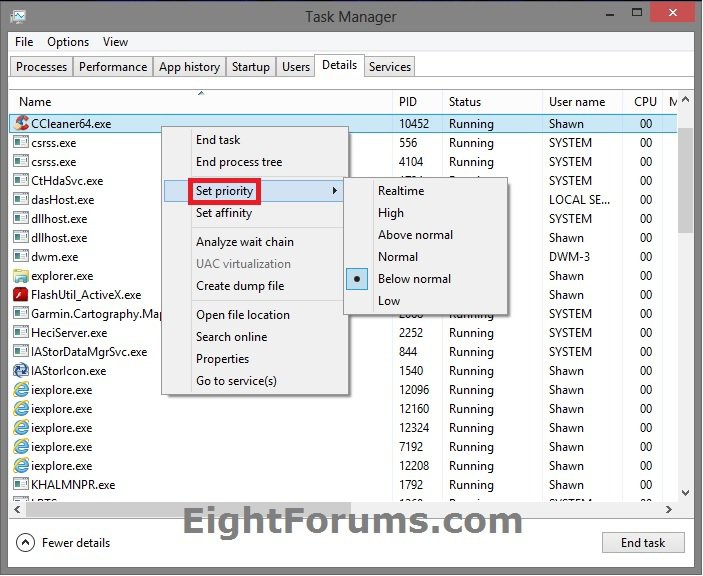The height and width of the screenshot is (576, 703).
Task: Select the Below normal priority option
Action: coord(414,279)
